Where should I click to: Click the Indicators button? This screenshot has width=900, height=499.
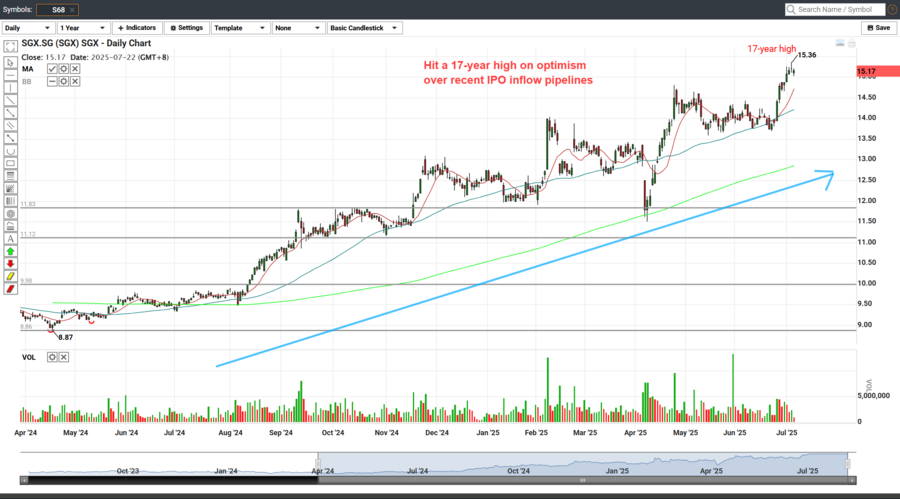pyautogui.click(x=137, y=28)
